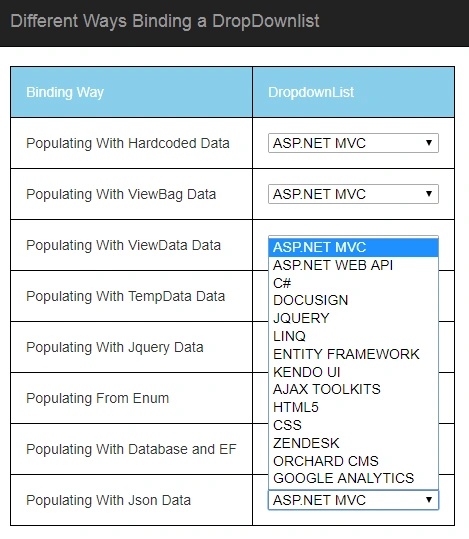Collapse the Json Data dropdown at the bottom

(353, 500)
